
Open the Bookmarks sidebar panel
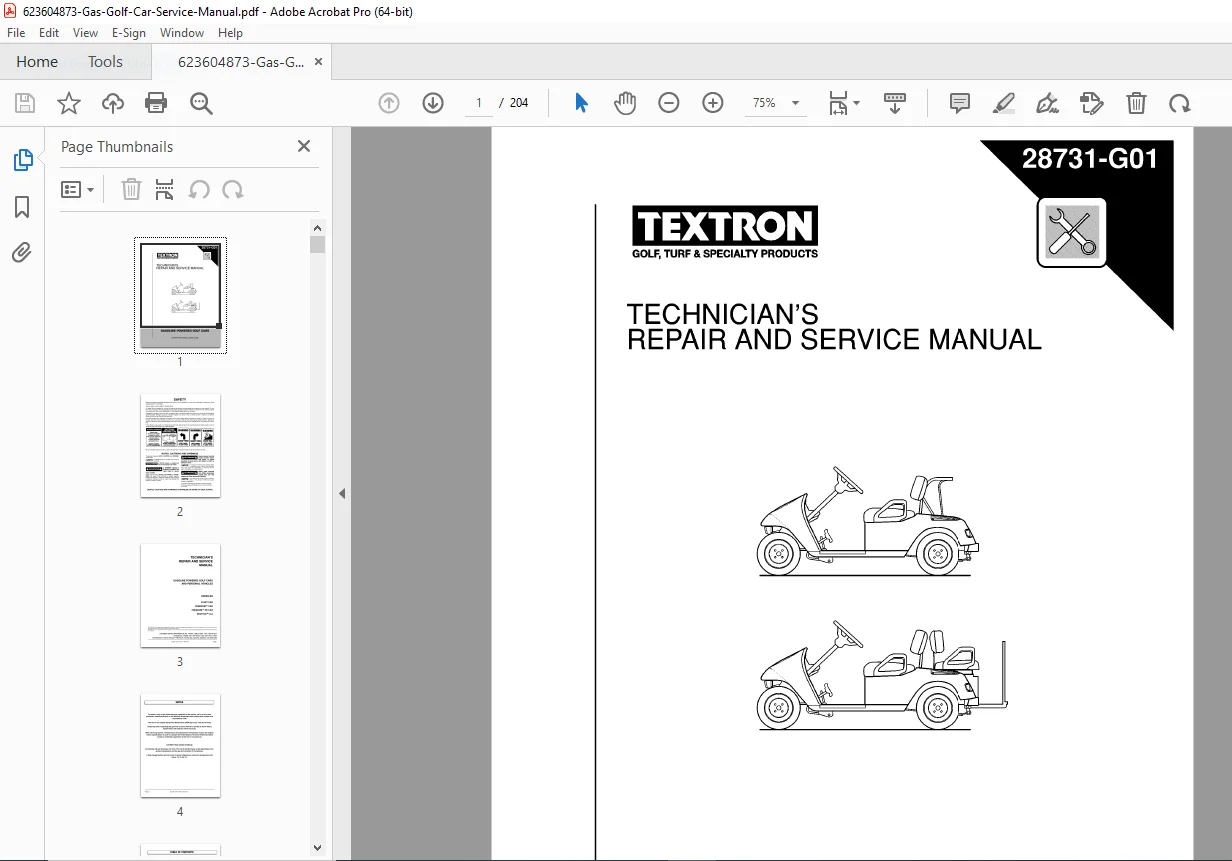tap(22, 207)
